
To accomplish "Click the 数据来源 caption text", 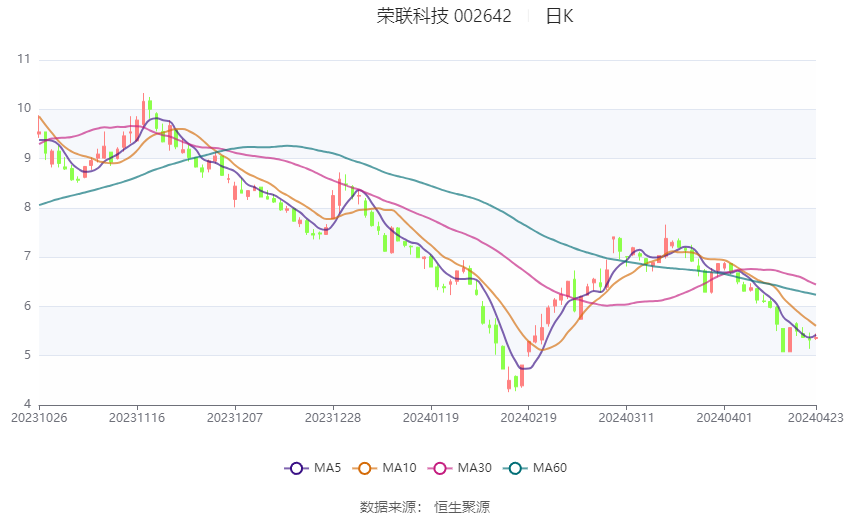I will point(388,507).
